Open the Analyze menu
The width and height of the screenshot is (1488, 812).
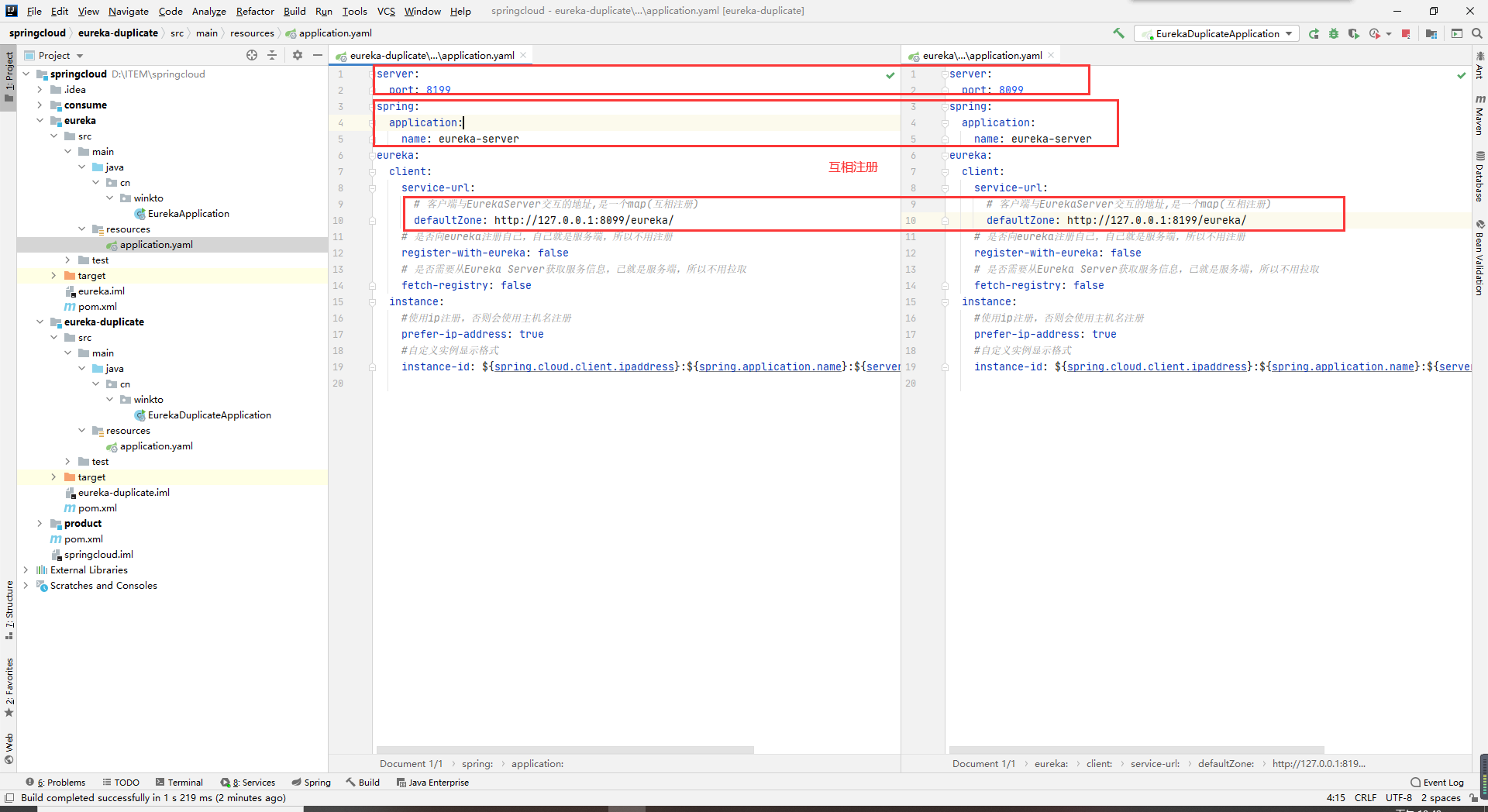pos(209,11)
